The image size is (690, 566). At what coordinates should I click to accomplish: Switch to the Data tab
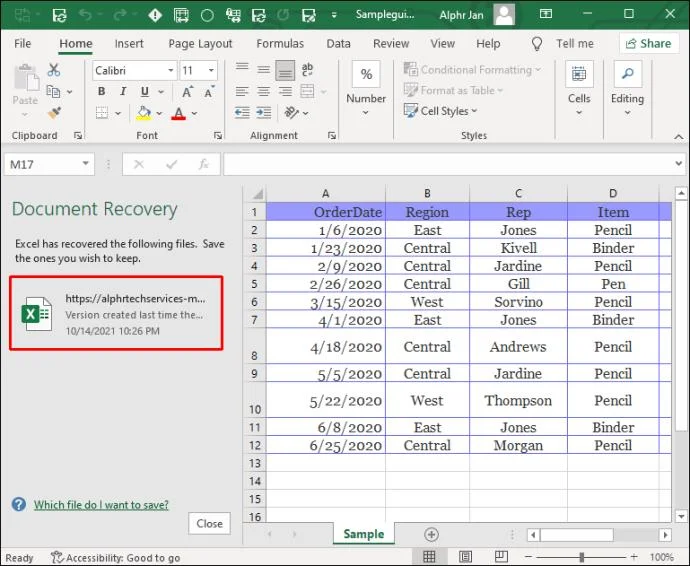338,44
